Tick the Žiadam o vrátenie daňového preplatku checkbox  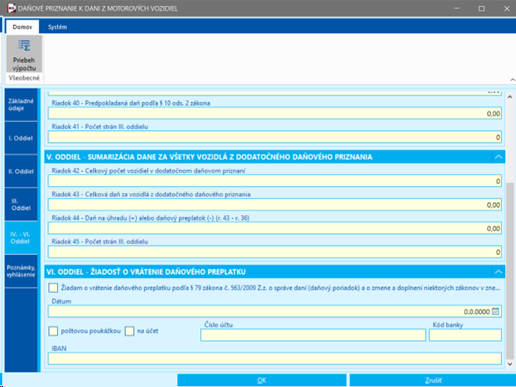[53, 288]
